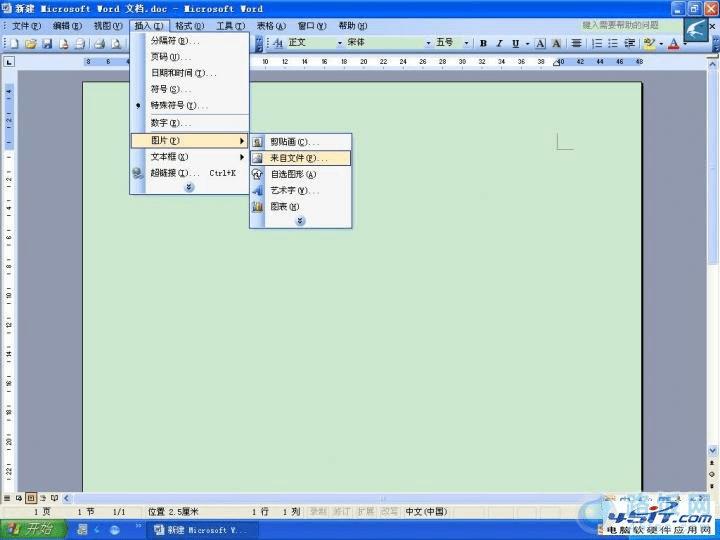Choose 符号 from Insert menu

coord(190,89)
